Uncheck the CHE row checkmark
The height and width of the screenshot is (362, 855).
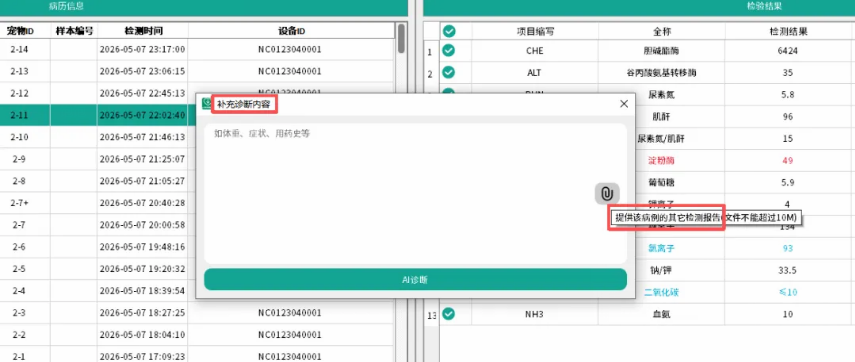449,51
